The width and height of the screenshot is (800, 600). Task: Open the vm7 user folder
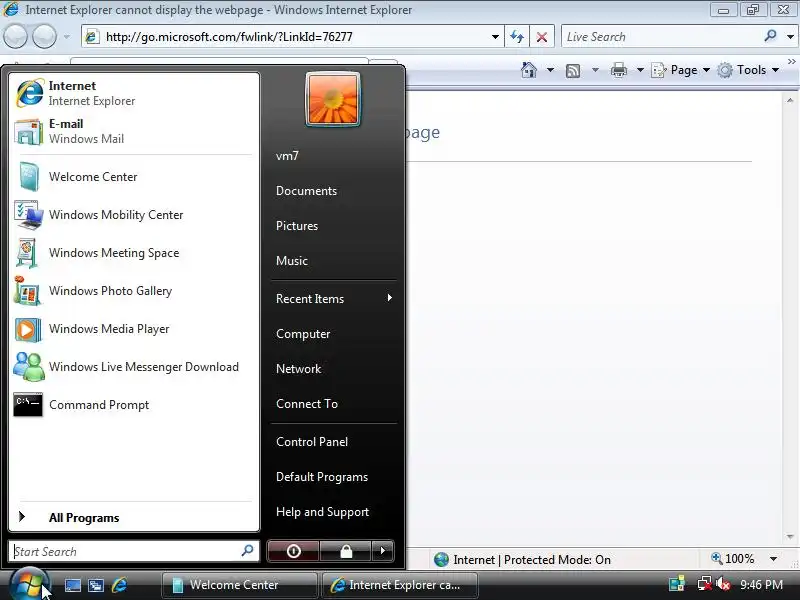[333, 156]
